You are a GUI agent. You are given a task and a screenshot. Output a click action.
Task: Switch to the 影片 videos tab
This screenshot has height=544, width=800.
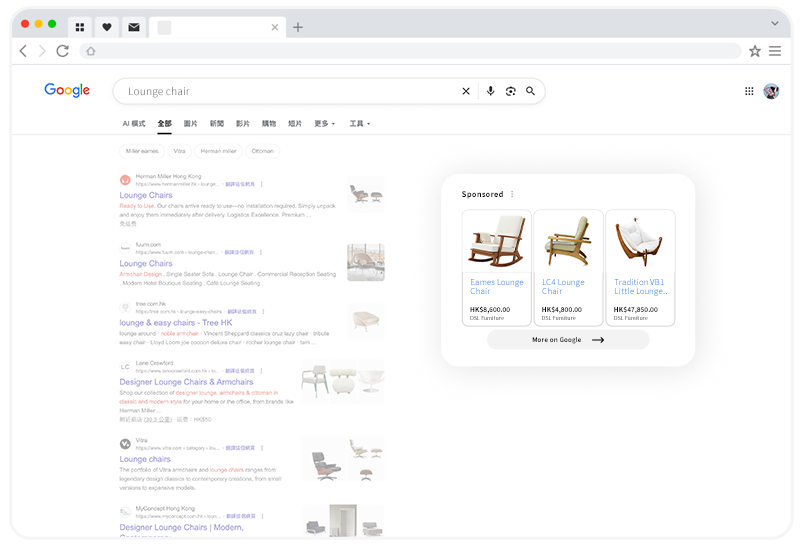243,123
